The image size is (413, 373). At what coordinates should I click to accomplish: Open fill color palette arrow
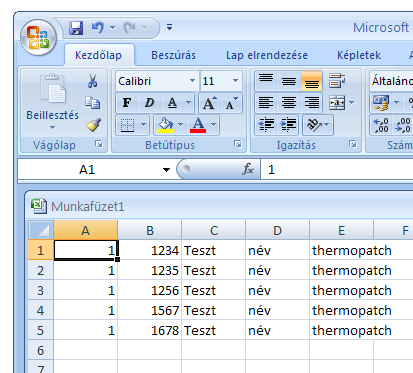click(180, 125)
